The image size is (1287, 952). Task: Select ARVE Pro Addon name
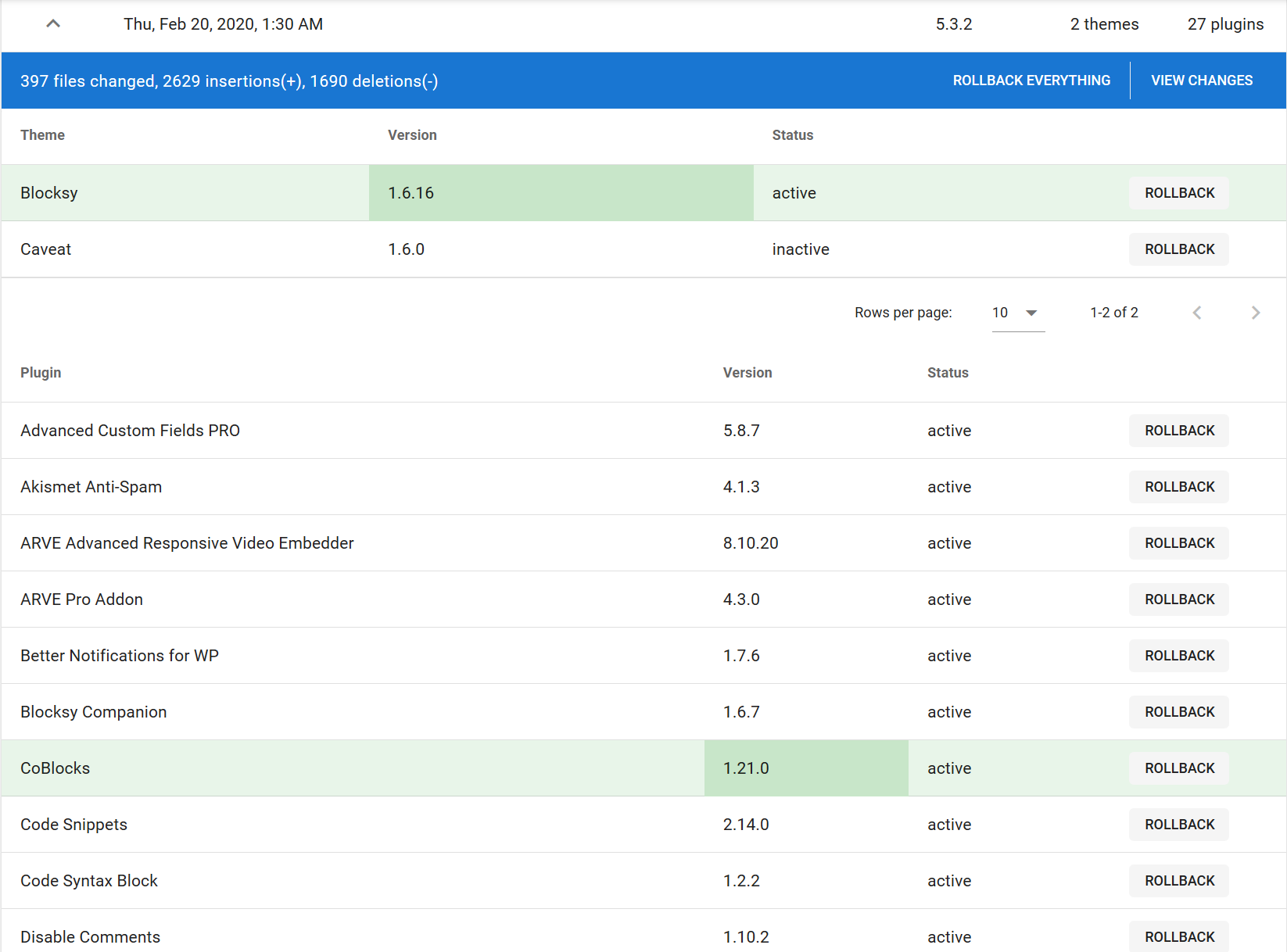click(x=81, y=599)
